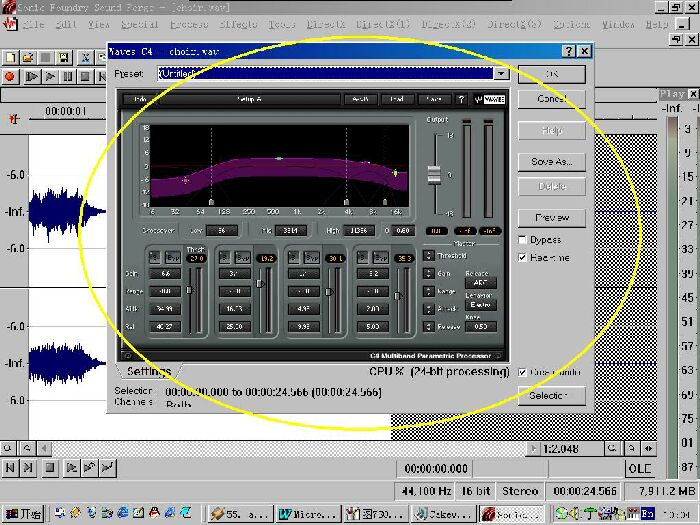Image resolution: width=700 pixels, height=525 pixels.
Task: Click the context help ? button in dialog title bar
Action: pos(568,51)
